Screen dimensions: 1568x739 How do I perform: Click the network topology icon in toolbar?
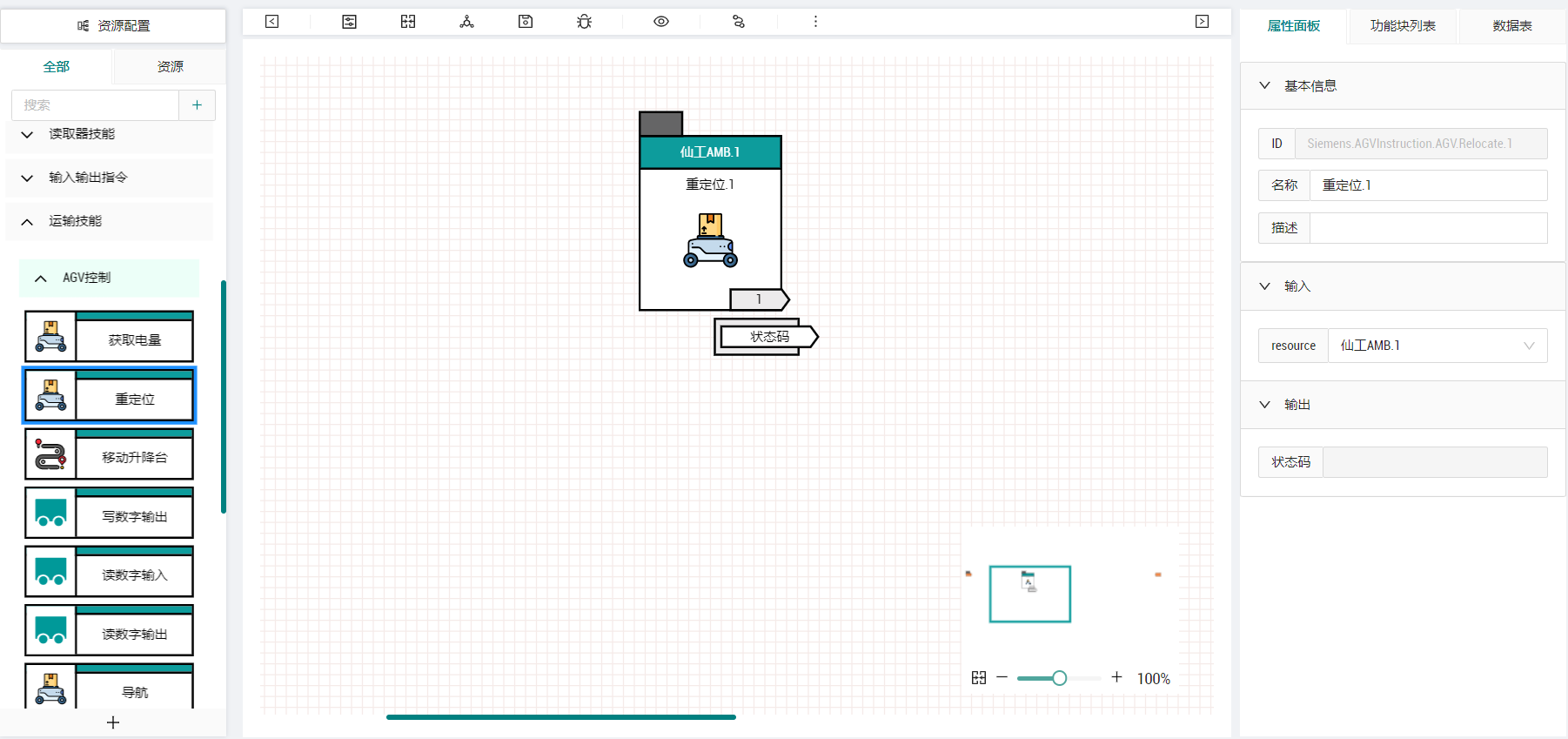(467, 22)
